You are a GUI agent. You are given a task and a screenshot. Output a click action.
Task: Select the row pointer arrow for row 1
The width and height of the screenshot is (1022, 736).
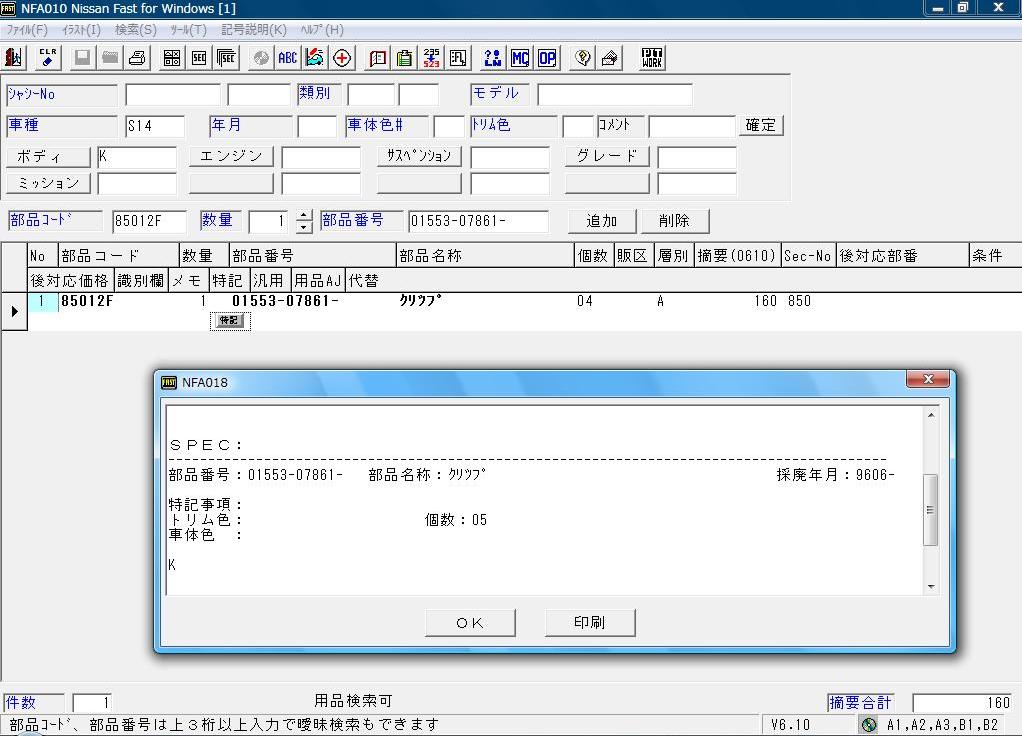tap(14, 312)
